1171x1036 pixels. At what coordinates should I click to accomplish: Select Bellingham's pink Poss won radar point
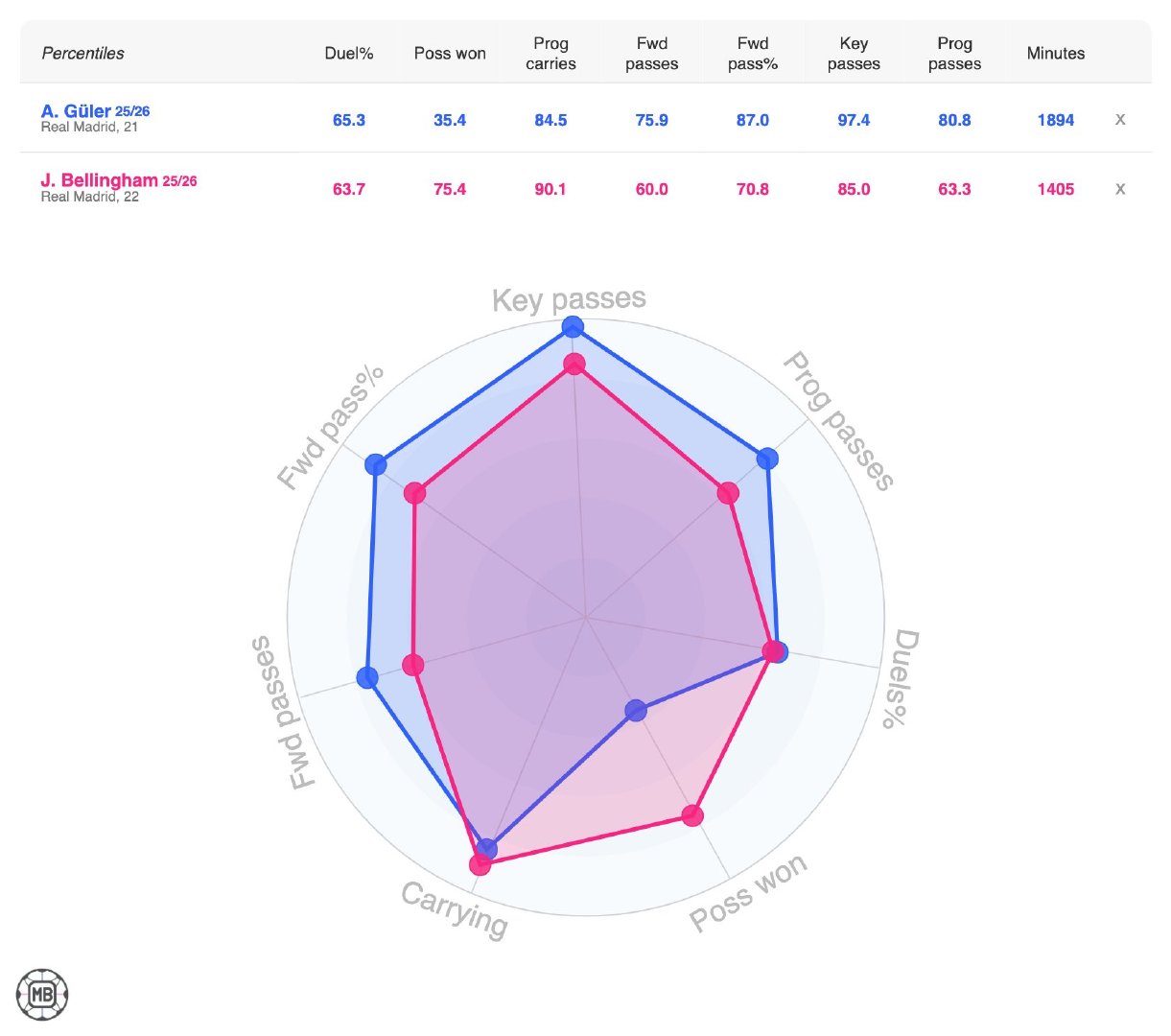coord(692,815)
